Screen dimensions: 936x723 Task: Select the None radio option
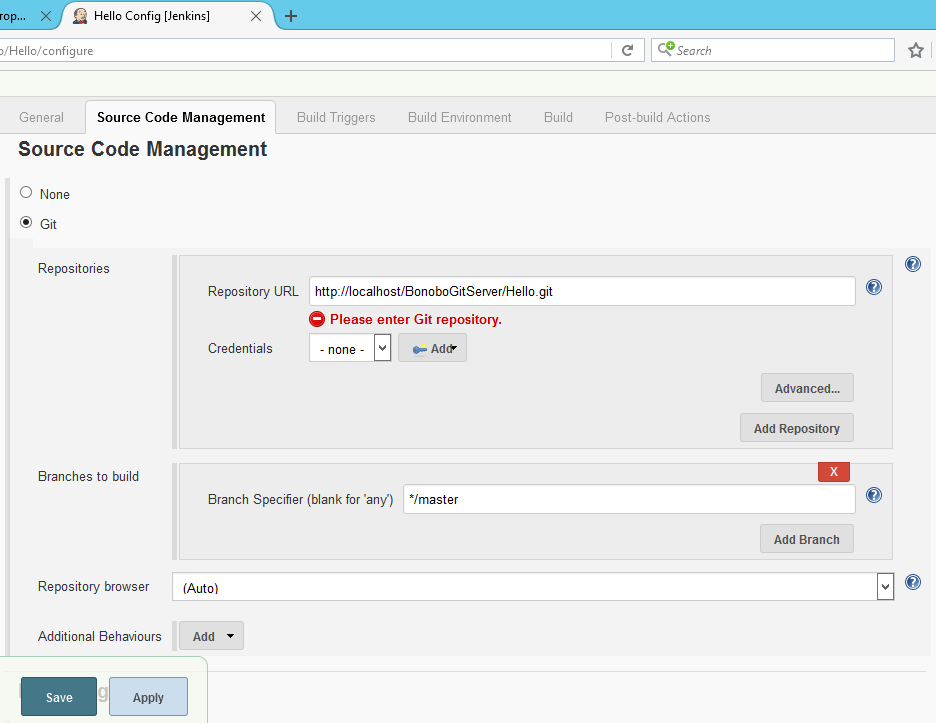[x=26, y=192]
